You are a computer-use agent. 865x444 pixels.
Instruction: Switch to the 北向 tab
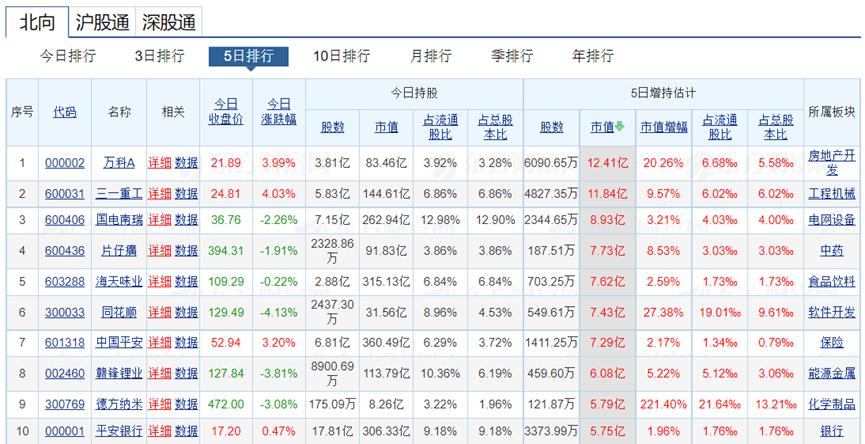point(37,22)
